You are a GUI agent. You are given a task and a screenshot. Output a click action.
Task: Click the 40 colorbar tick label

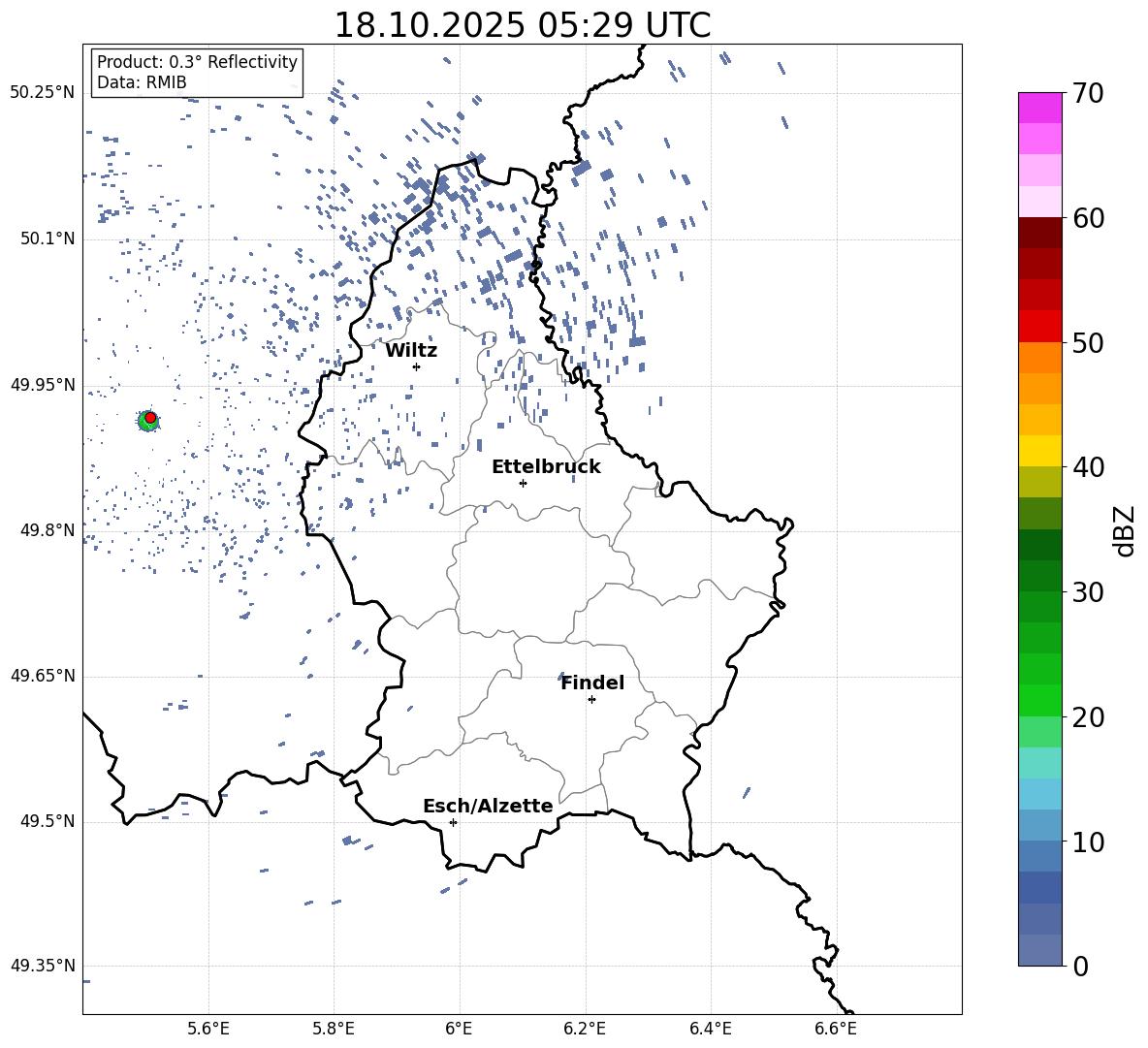(x=1088, y=467)
